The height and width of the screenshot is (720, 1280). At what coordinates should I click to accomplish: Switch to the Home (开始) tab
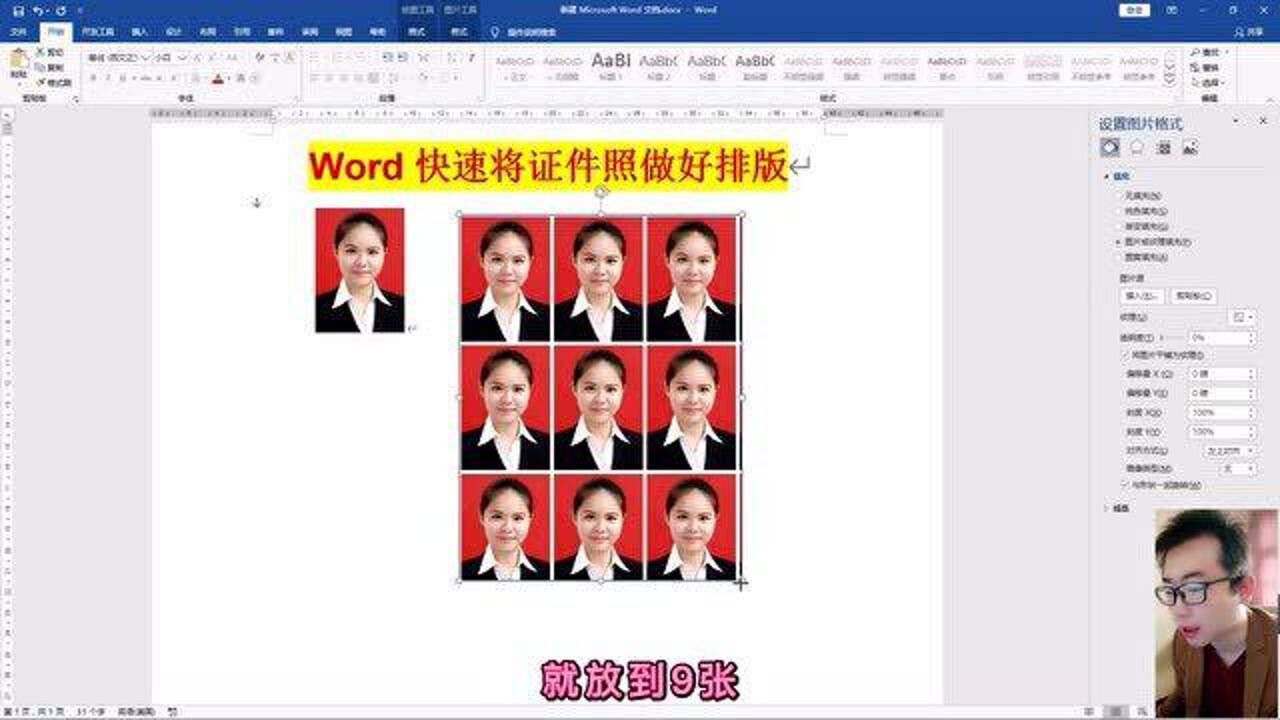pyautogui.click(x=55, y=32)
